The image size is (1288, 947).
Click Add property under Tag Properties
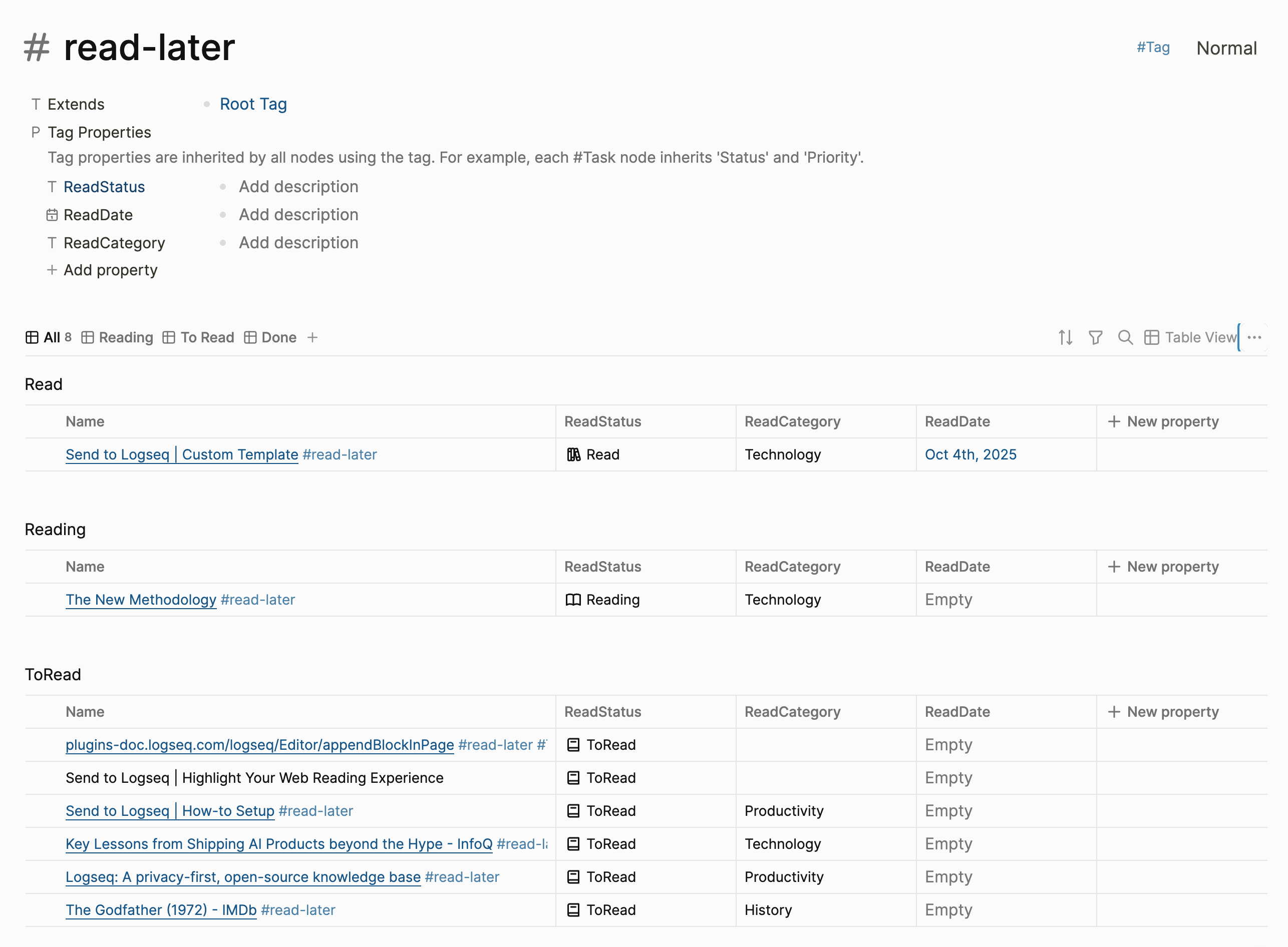pyautogui.click(x=110, y=270)
